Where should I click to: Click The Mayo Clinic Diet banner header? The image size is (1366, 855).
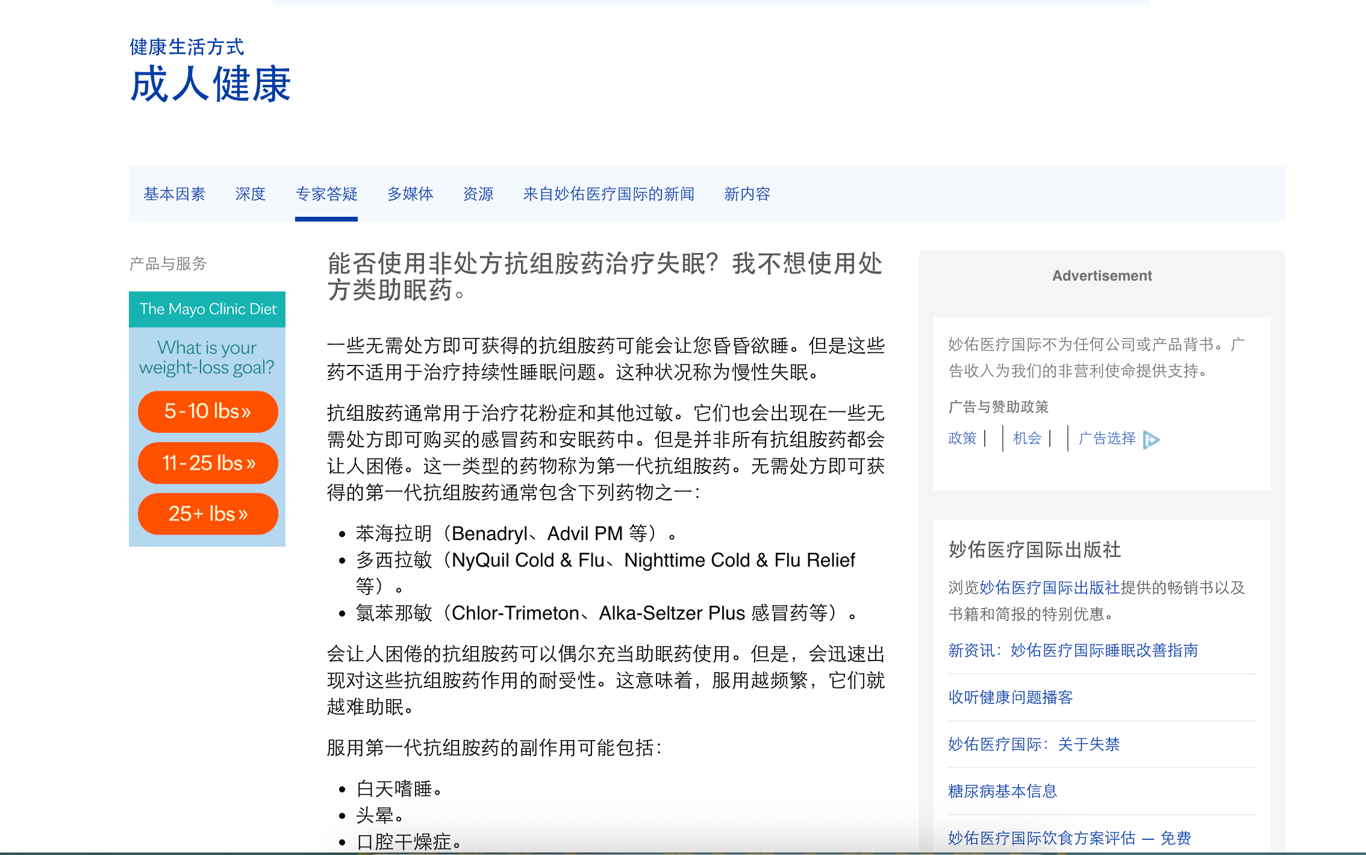[207, 309]
